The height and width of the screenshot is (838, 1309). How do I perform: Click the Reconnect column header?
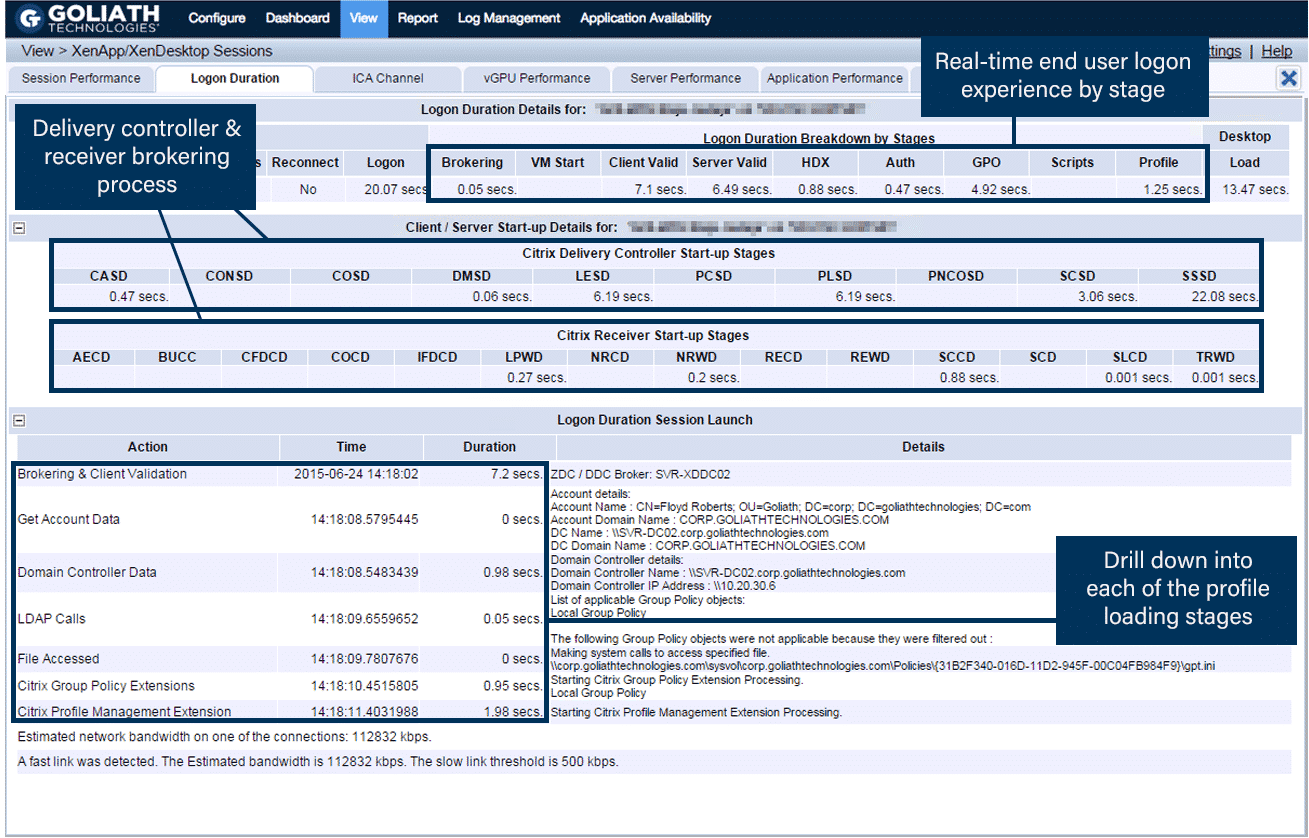(x=305, y=163)
